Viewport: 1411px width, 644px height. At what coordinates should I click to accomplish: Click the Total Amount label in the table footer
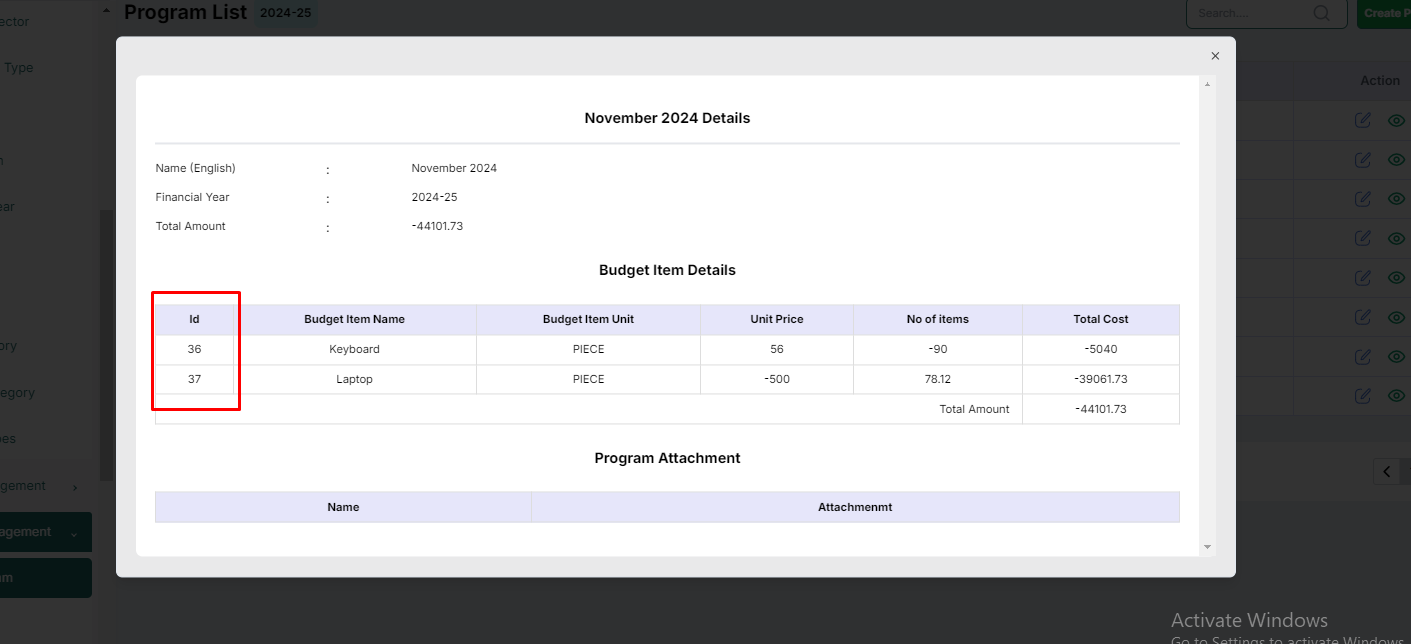point(974,409)
